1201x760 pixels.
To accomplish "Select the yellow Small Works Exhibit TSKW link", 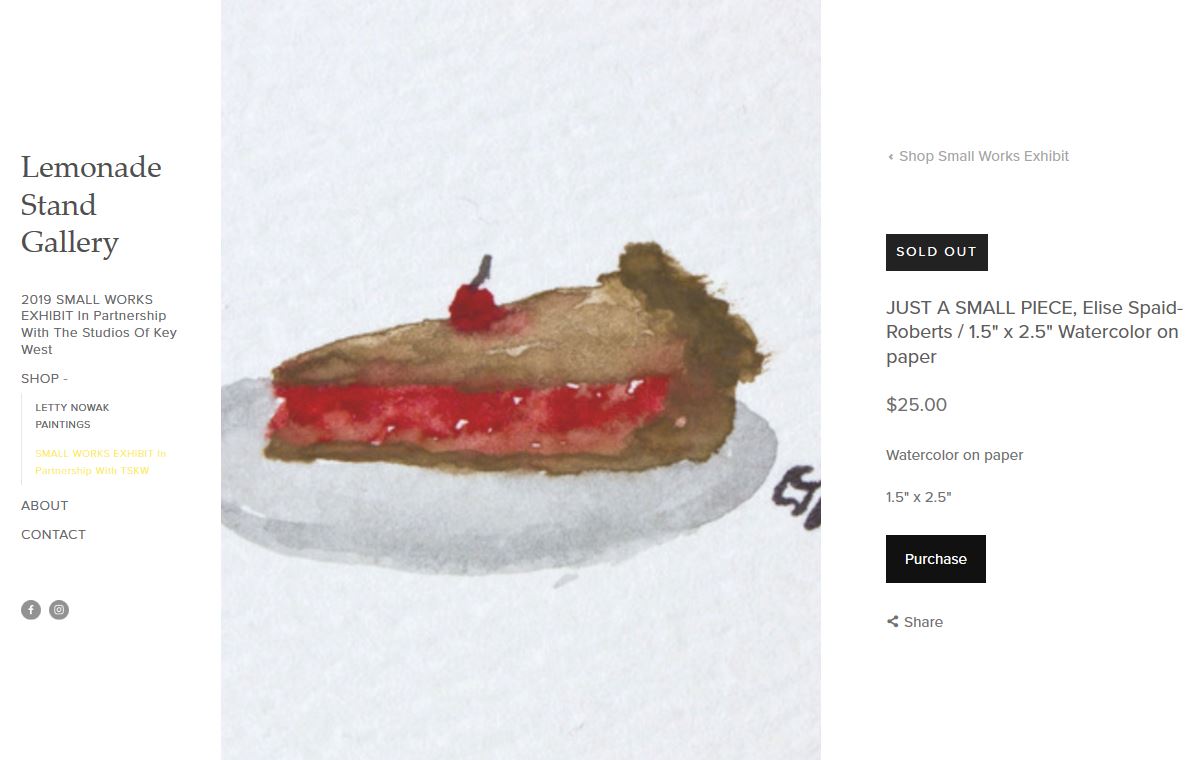I will click(x=101, y=462).
